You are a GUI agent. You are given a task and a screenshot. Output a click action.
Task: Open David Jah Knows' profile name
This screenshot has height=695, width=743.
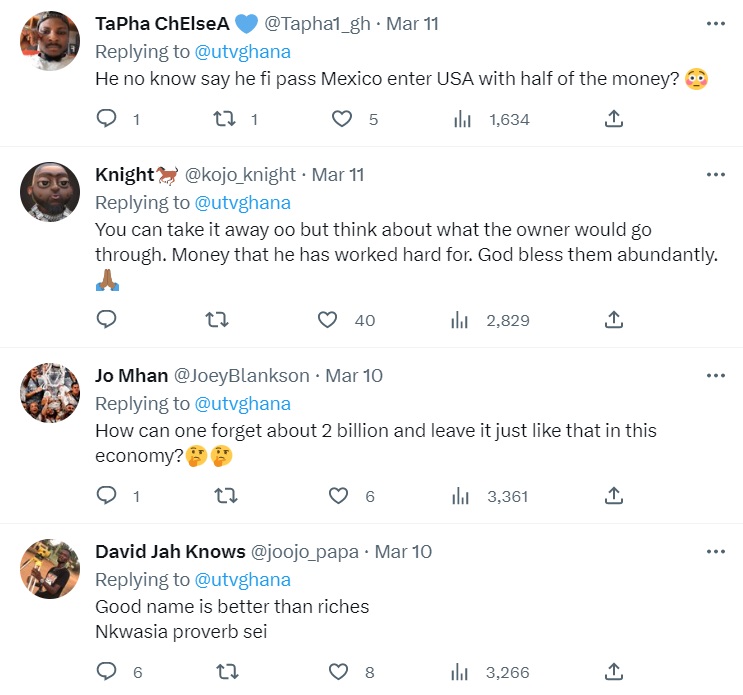coord(170,551)
